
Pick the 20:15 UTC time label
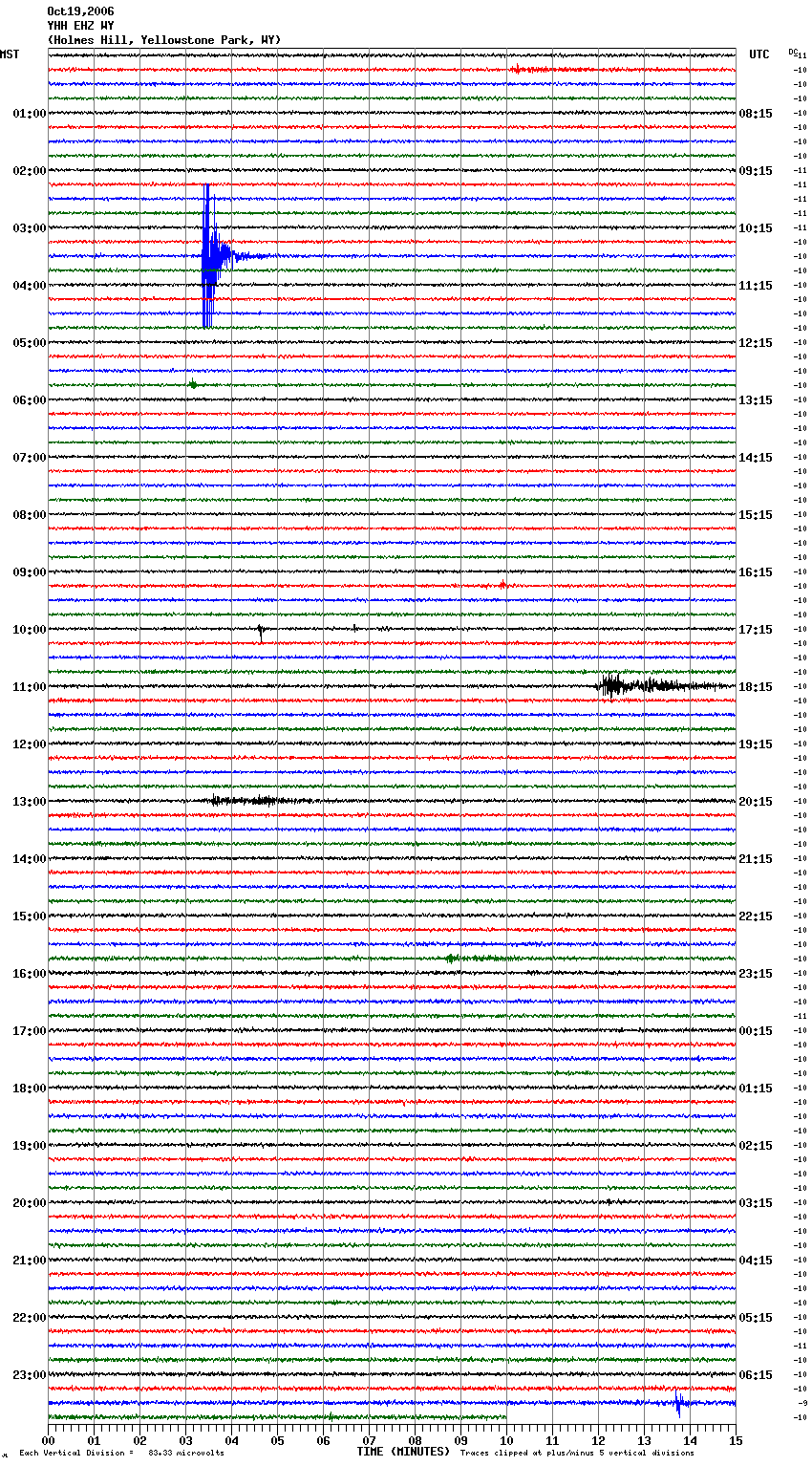(x=756, y=802)
